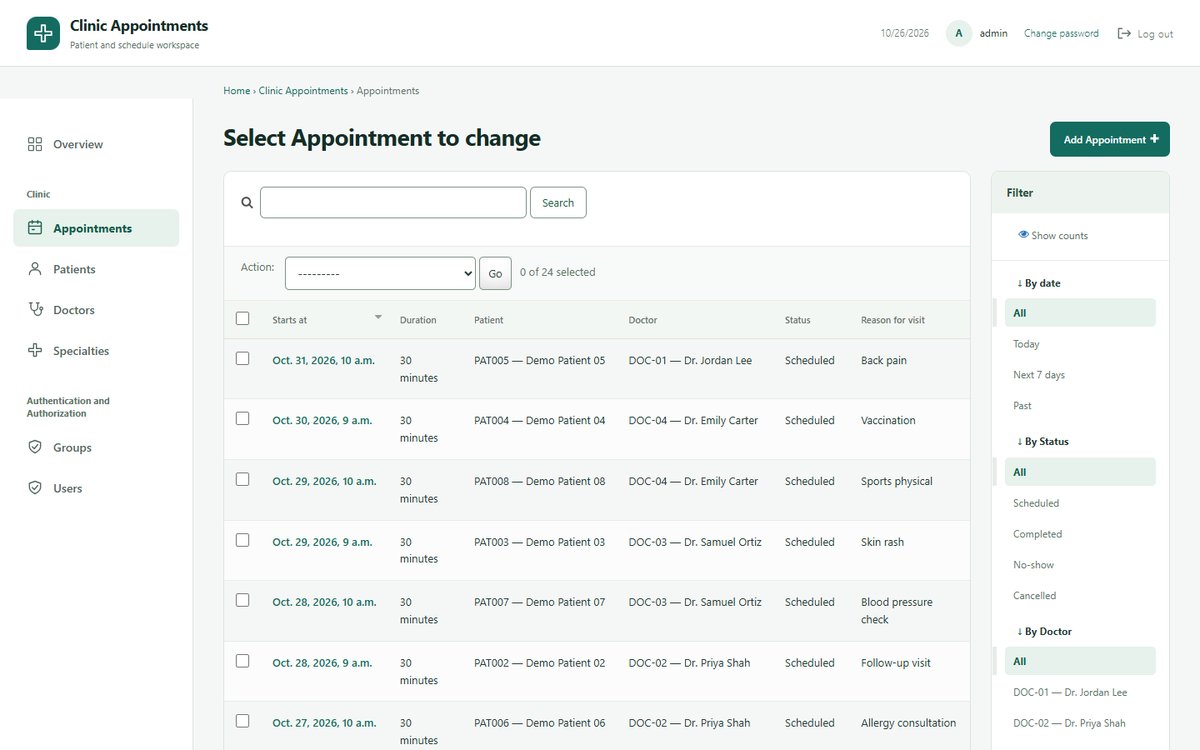Open the Oct. 31, 2026, 10 a.m. appointment
Image resolution: width=1200 pixels, height=750 pixels.
pyautogui.click(x=324, y=360)
